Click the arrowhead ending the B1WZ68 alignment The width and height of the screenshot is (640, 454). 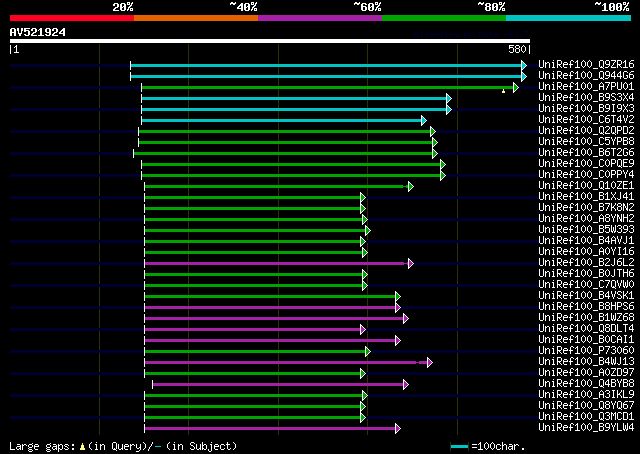tap(406, 318)
